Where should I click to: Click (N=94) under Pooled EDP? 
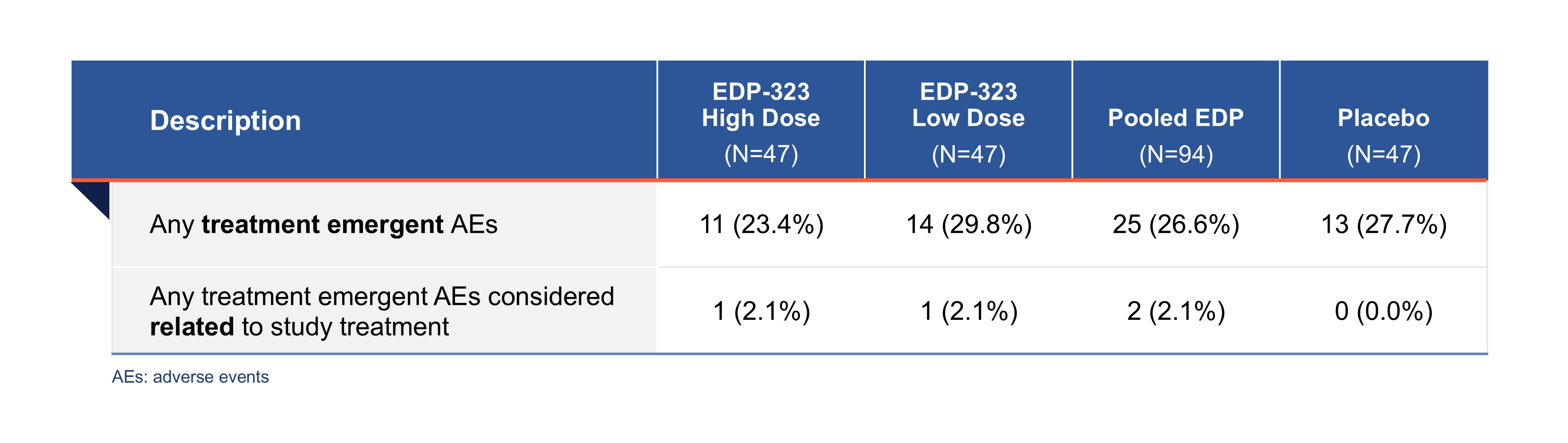pos(1176,154)
